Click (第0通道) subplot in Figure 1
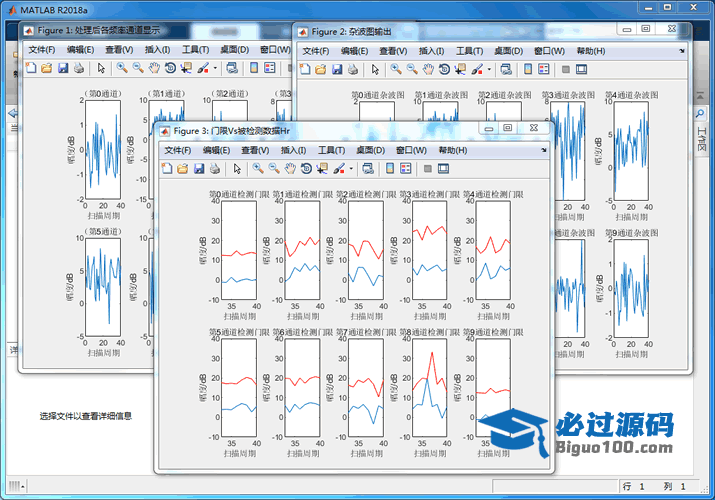This screenshot has height=500, width=715. point(103,150)
